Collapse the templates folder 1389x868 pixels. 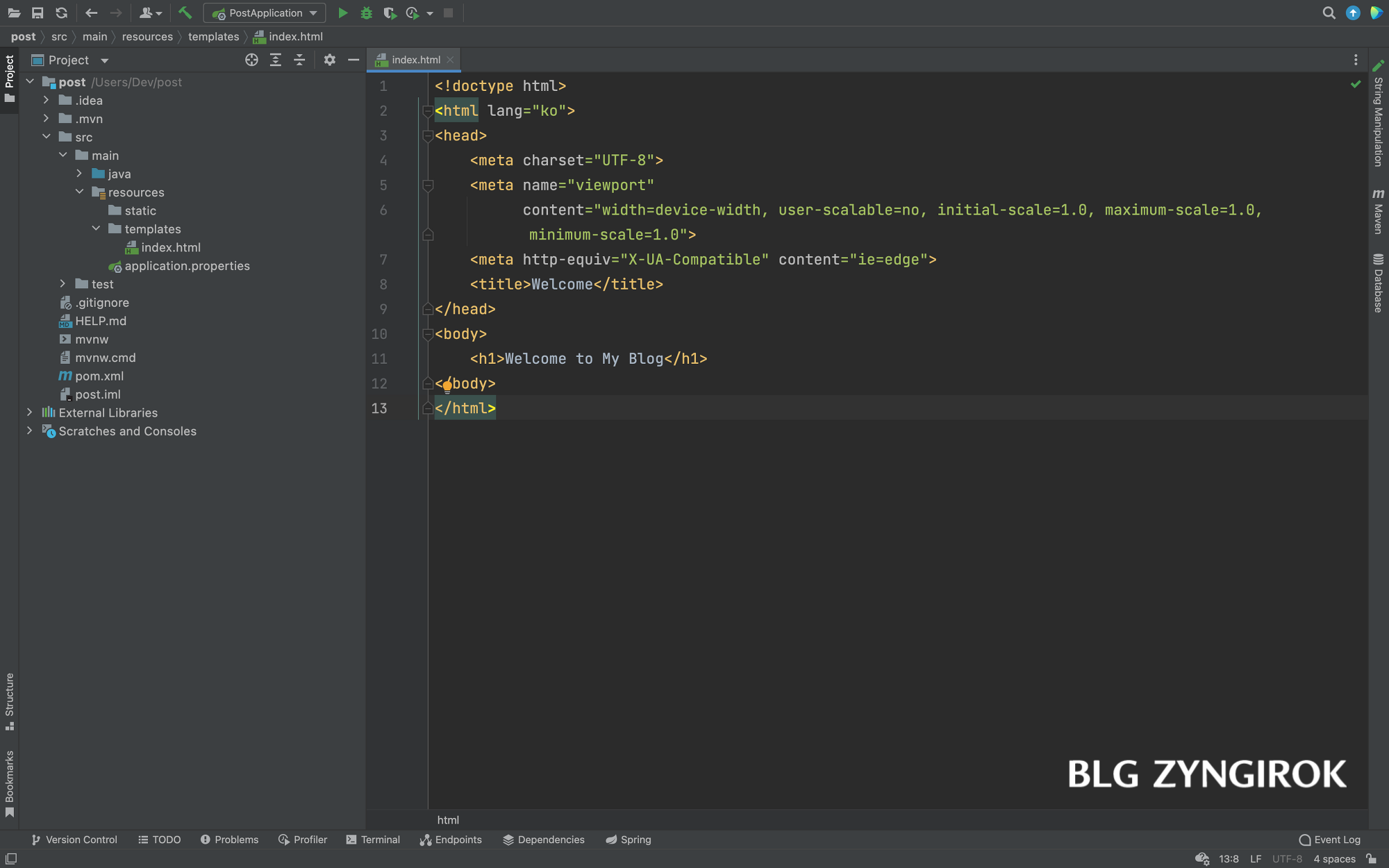pyautogui.click(x=96, y=228)
